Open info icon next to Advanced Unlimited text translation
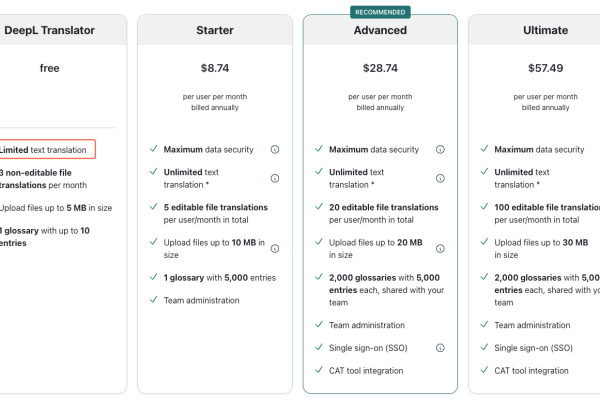This screenshot has height=400, width=600. coord(440,178)
